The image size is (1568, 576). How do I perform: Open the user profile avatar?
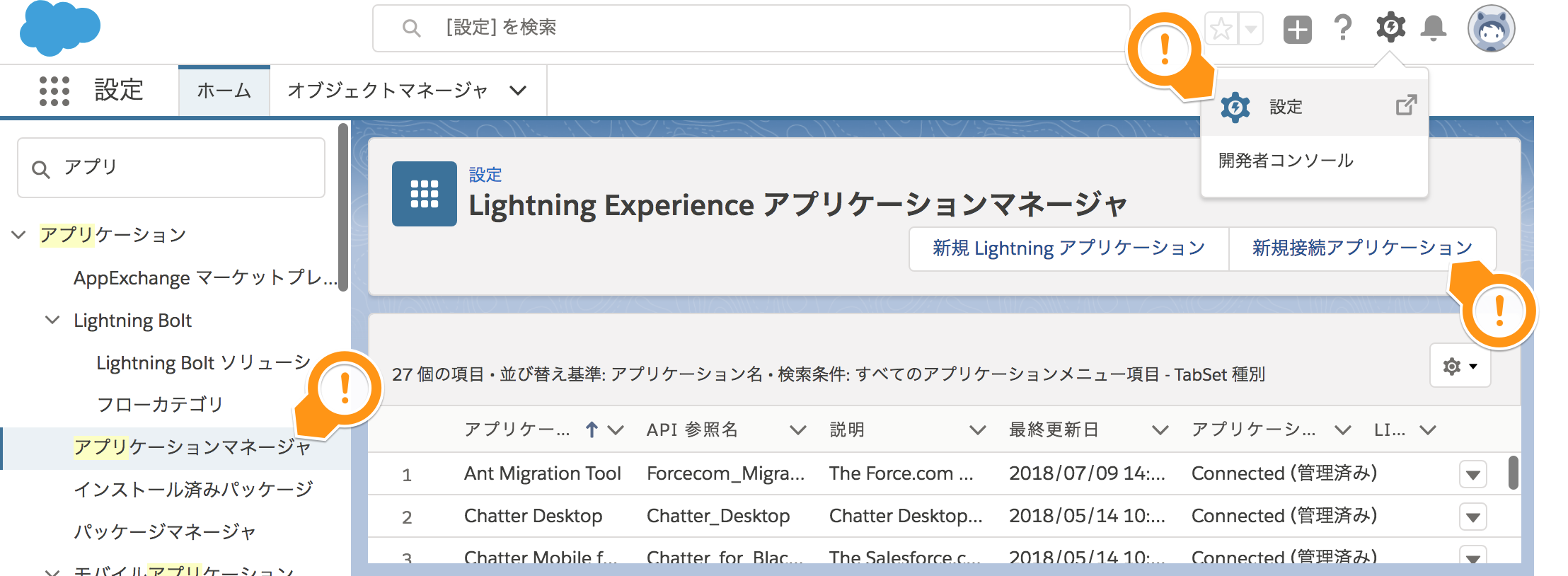[x=1492, y=29]
